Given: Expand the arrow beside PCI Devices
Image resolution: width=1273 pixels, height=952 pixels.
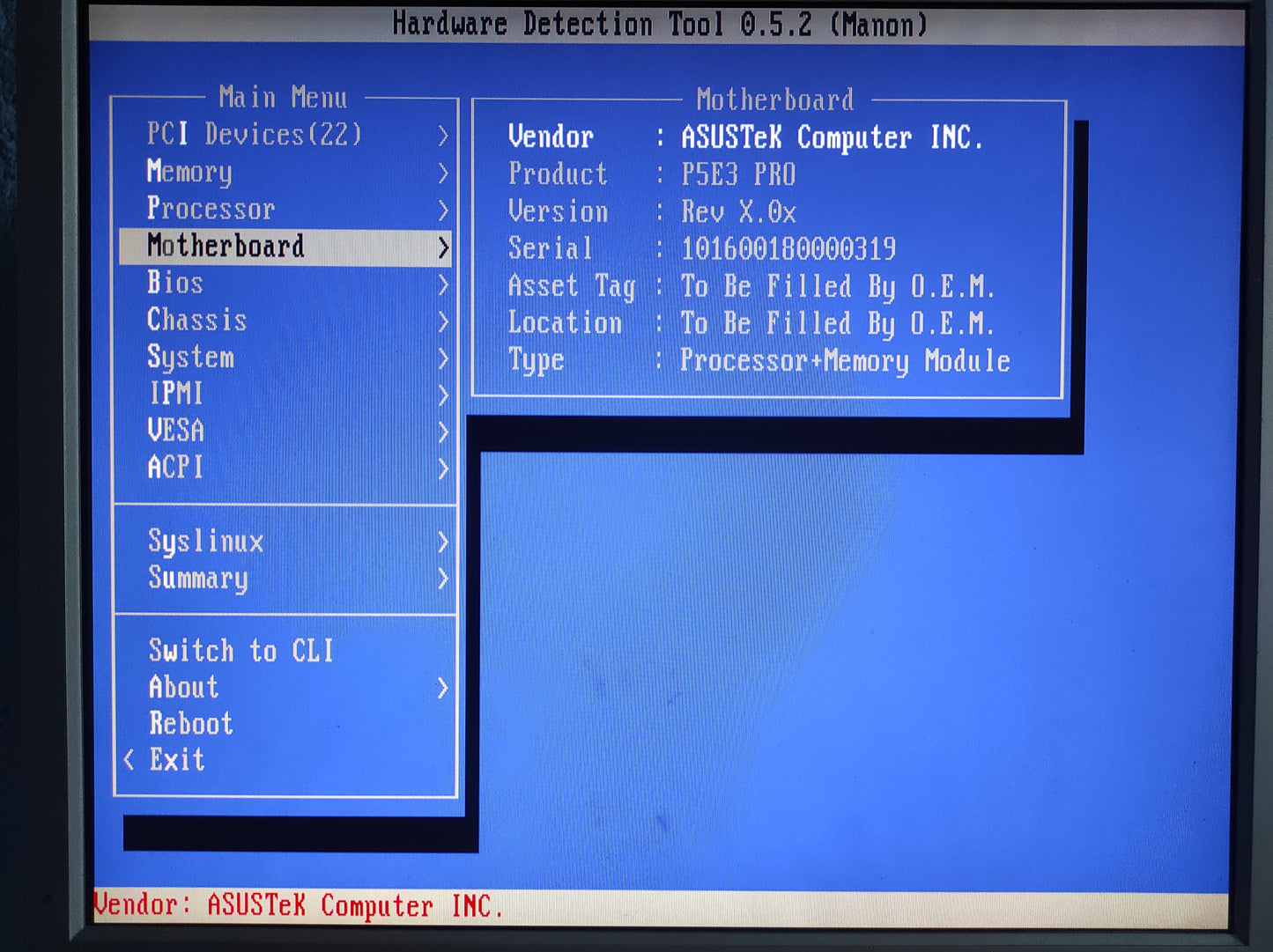Looking at the screenshot, I should (443, 136).
